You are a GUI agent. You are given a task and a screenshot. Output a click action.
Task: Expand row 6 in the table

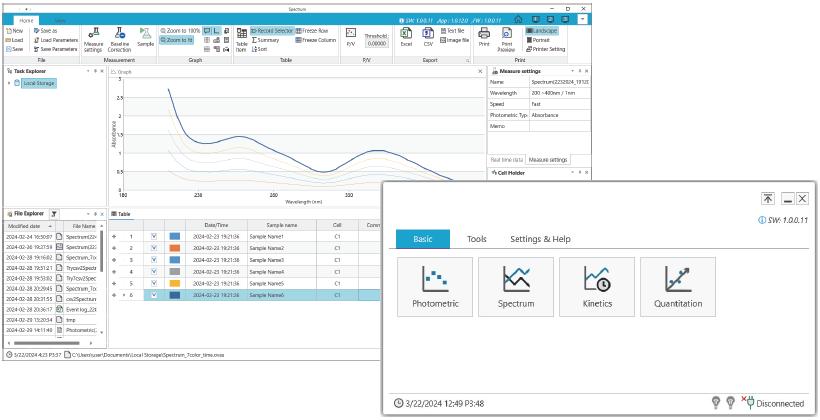(114, 295)
